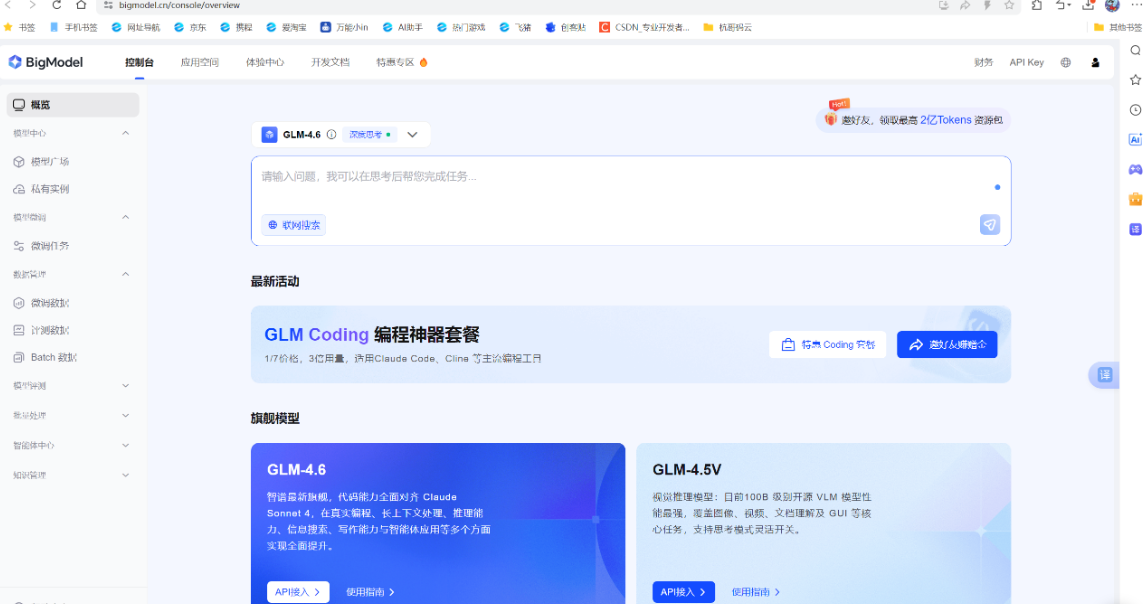
Task: Collapse the 模型中心 sidebar section
Action: click(x=125, y=133)
